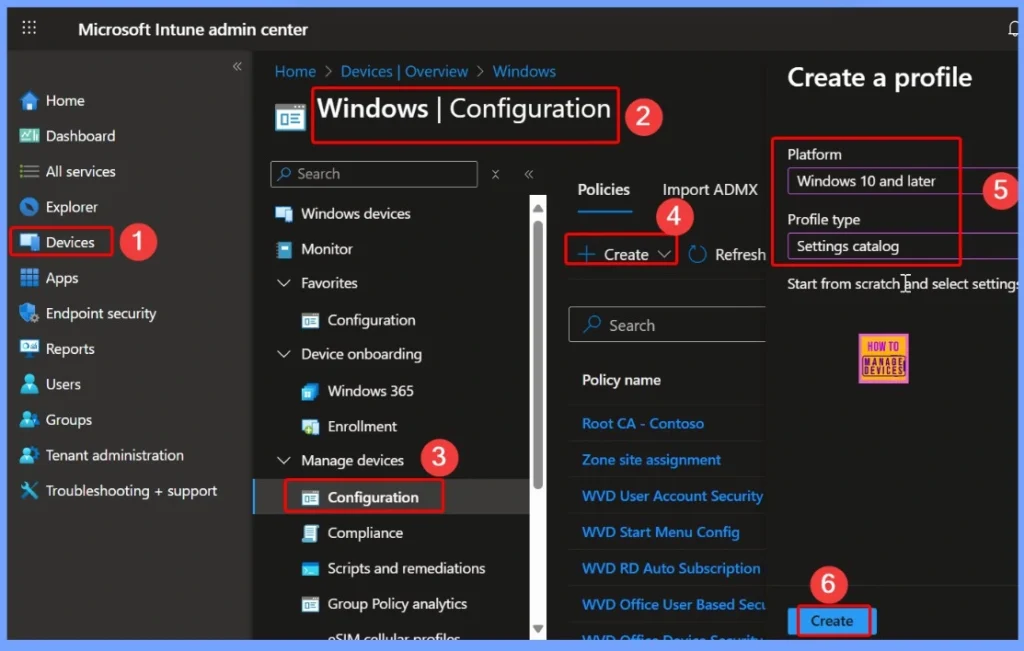Open Windows 365 menu item

(x=370, y=391)
